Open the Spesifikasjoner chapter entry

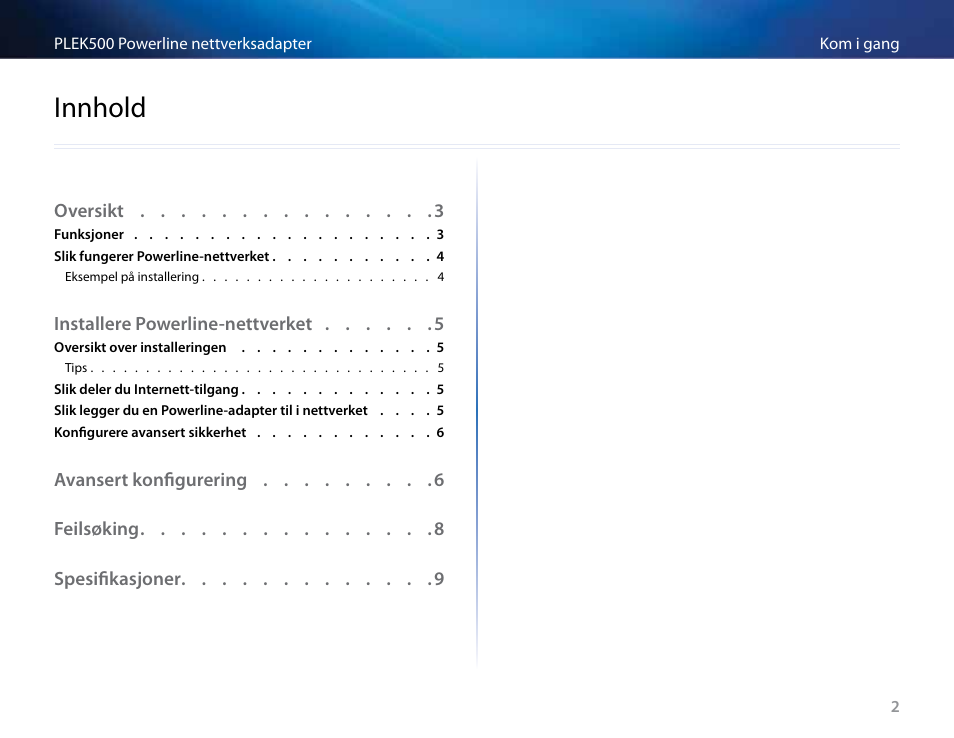(x=249, y=579)
